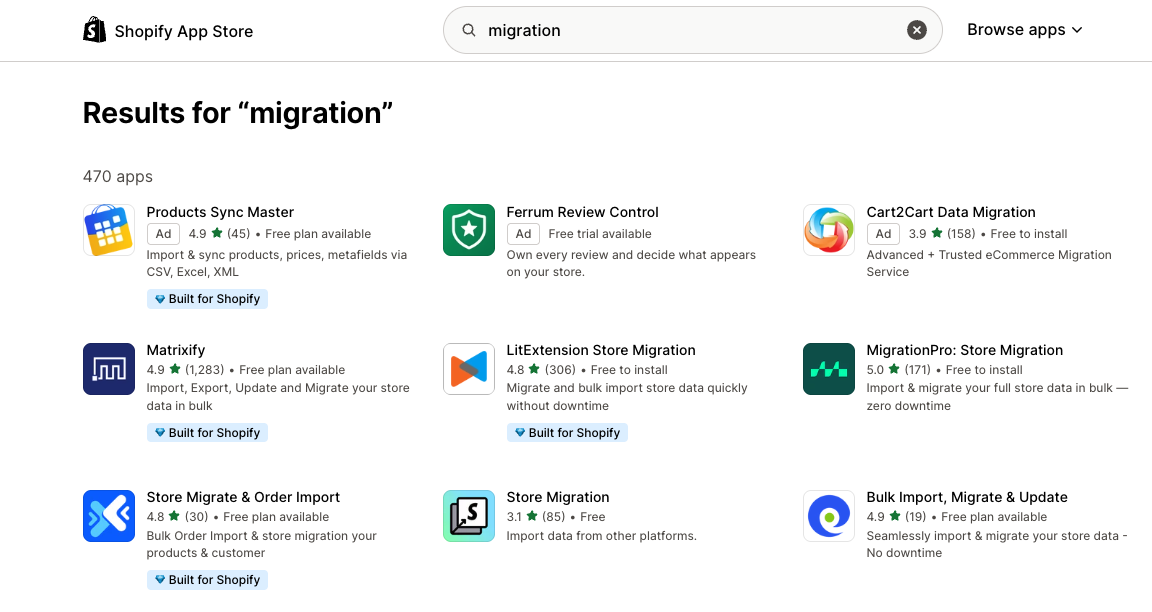1152x612 pixels.
Task: Open the Ferrum Review Control title link
Action: pyautogui.click(x=582, y=212)
